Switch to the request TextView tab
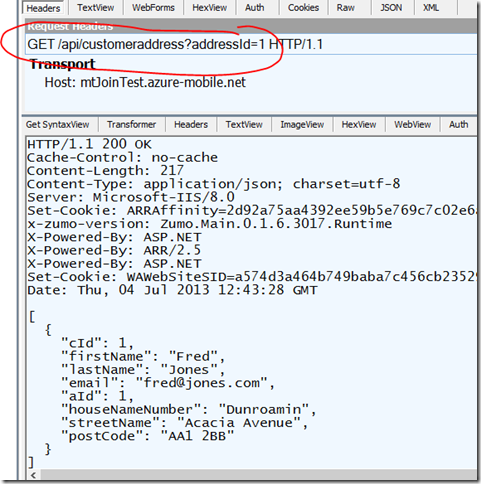481x484 pixels. [96, 8]
